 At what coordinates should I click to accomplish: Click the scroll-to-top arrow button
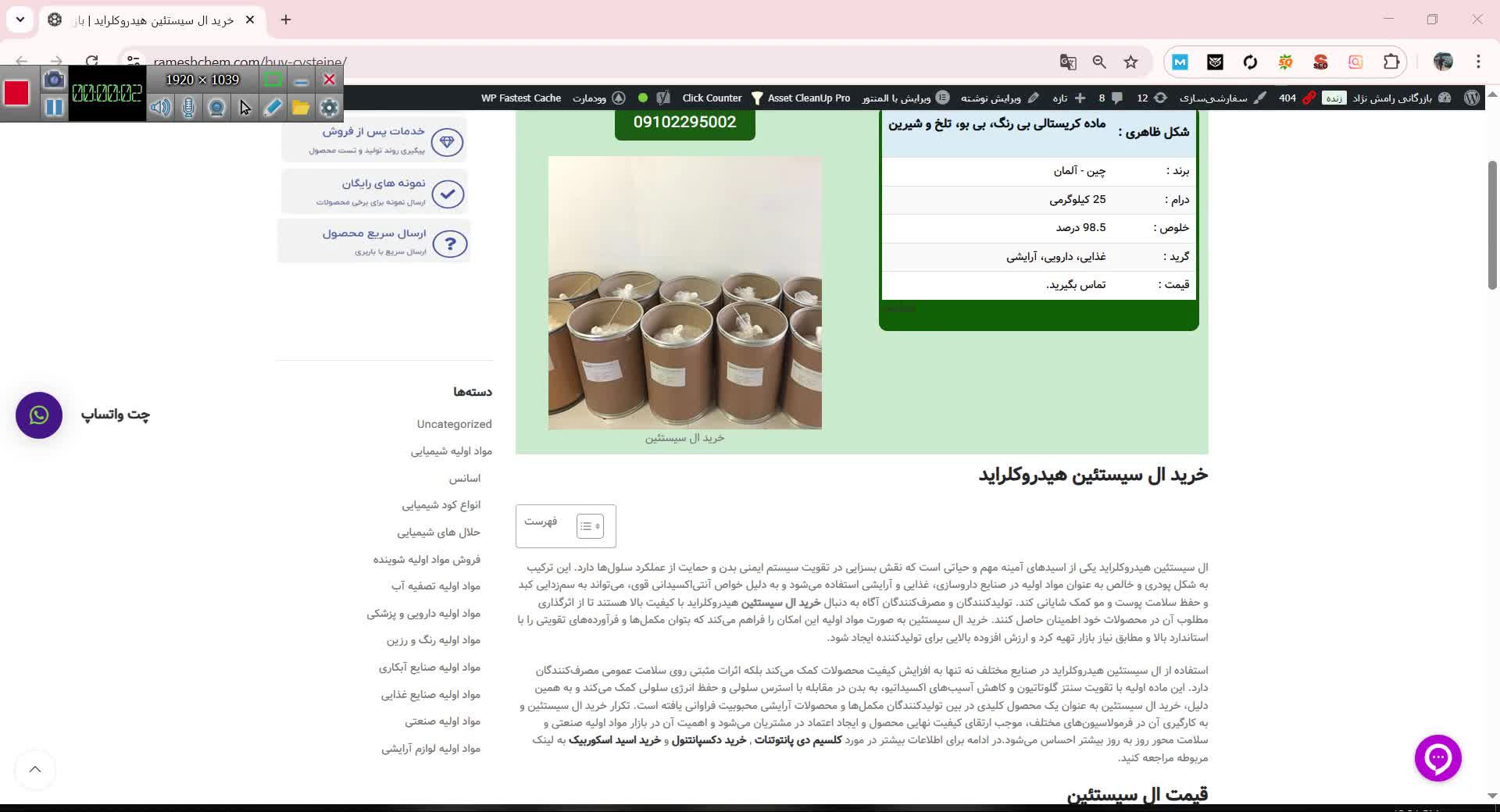pyautogui.click(x=35, y=770)
